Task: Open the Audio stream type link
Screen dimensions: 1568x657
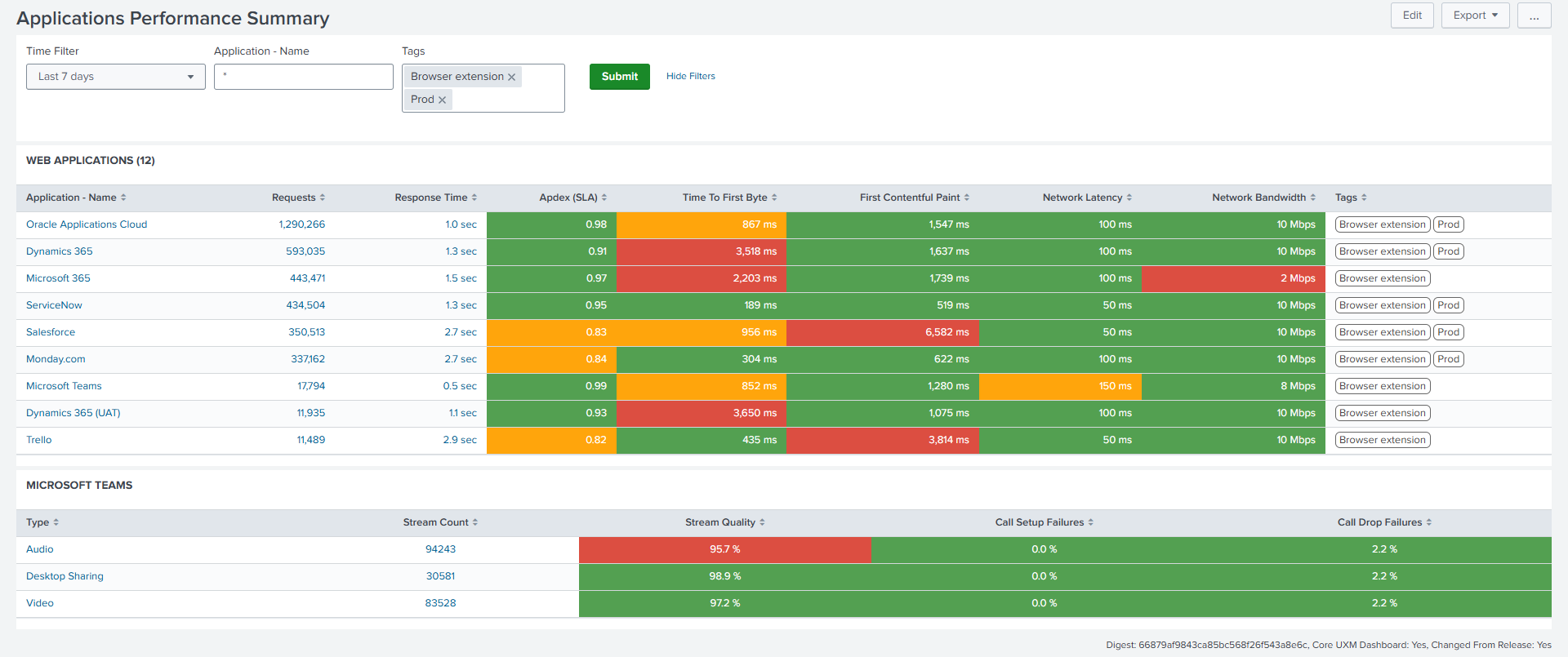Action: [x=40, y=549]
